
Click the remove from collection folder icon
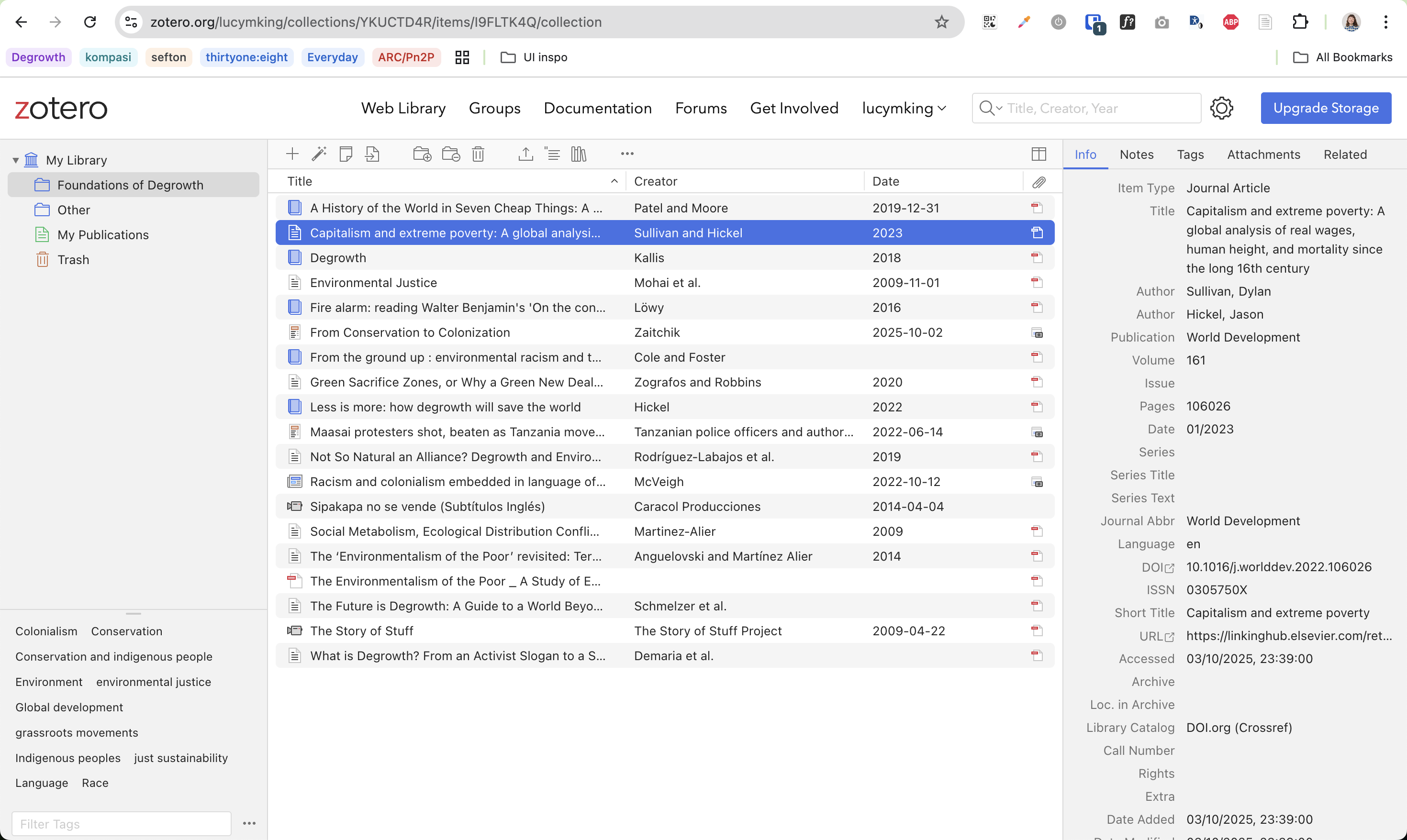tap(451, 154)
